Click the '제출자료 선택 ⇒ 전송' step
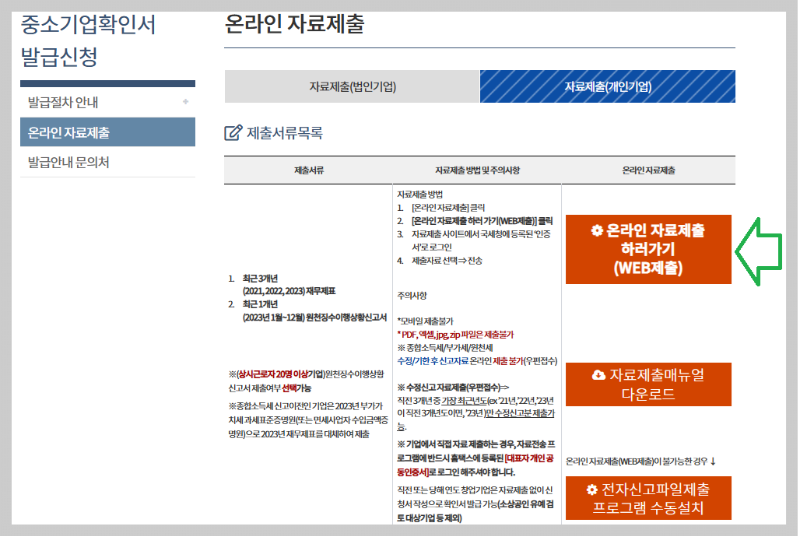The width and height of the screenshot is (800, 536). [x=446, y=261]
